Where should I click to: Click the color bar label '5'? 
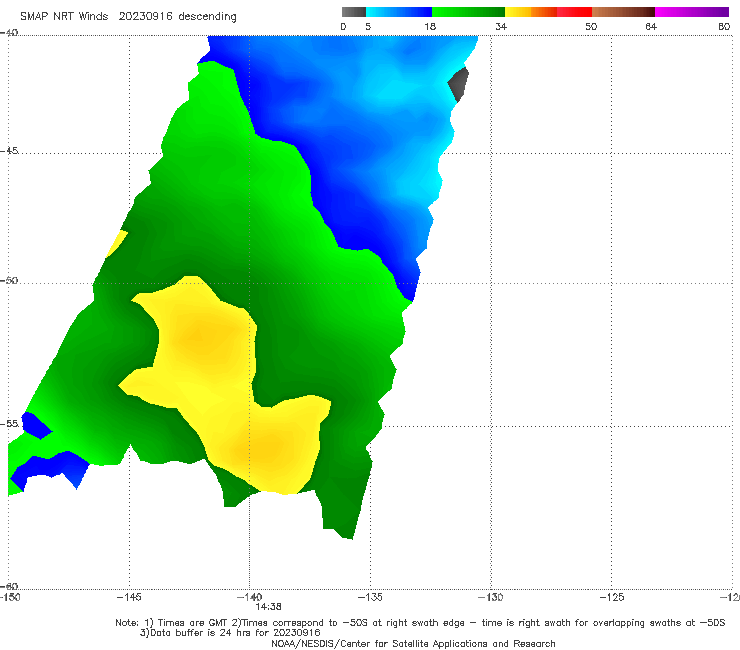point(368,27)
